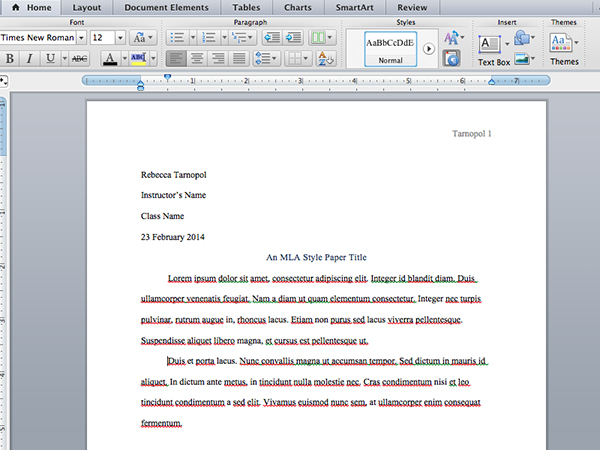Apply the black font color

(x=110, y=59)
